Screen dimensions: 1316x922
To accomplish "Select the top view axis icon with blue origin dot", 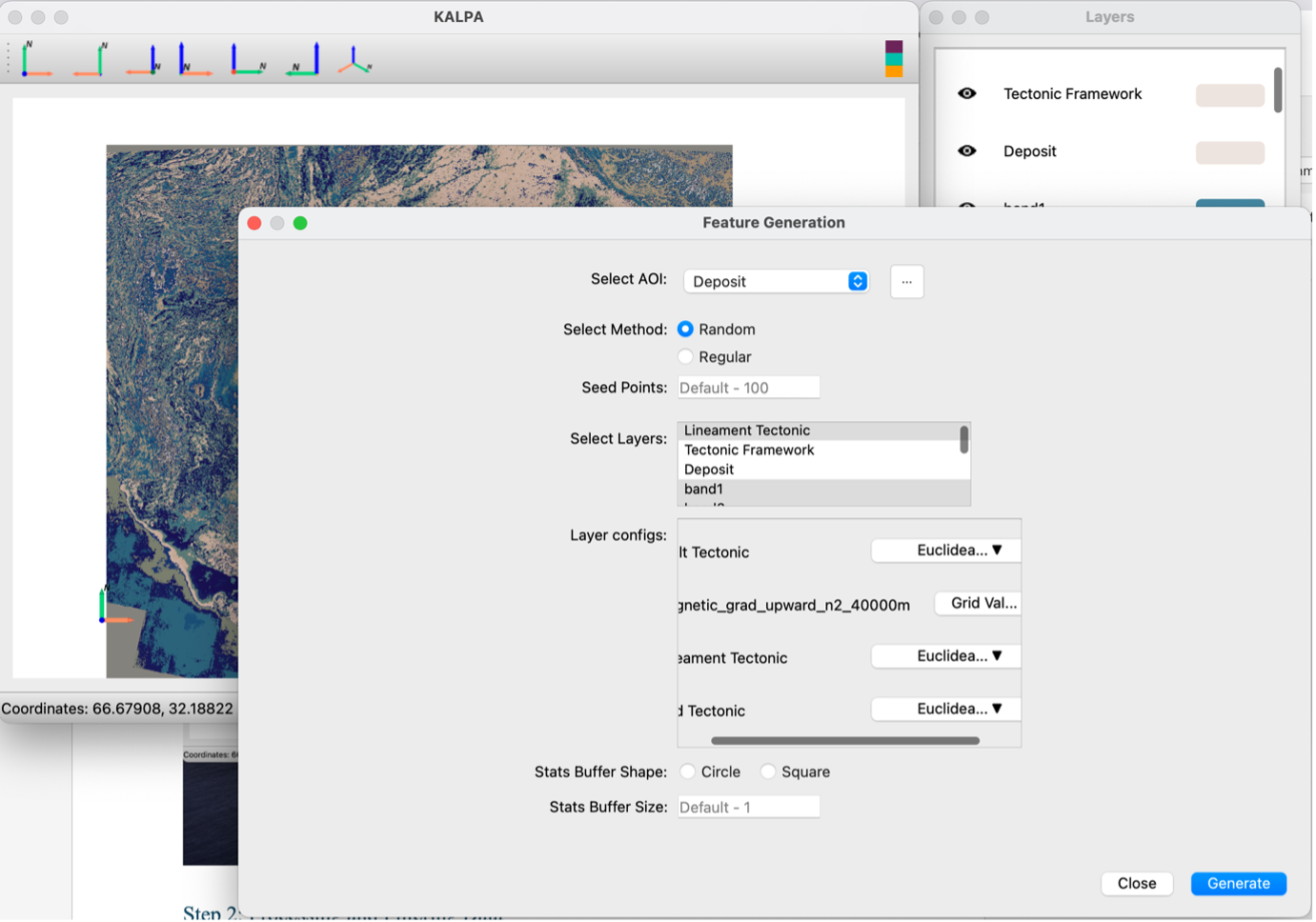I will tap(37, 59).
